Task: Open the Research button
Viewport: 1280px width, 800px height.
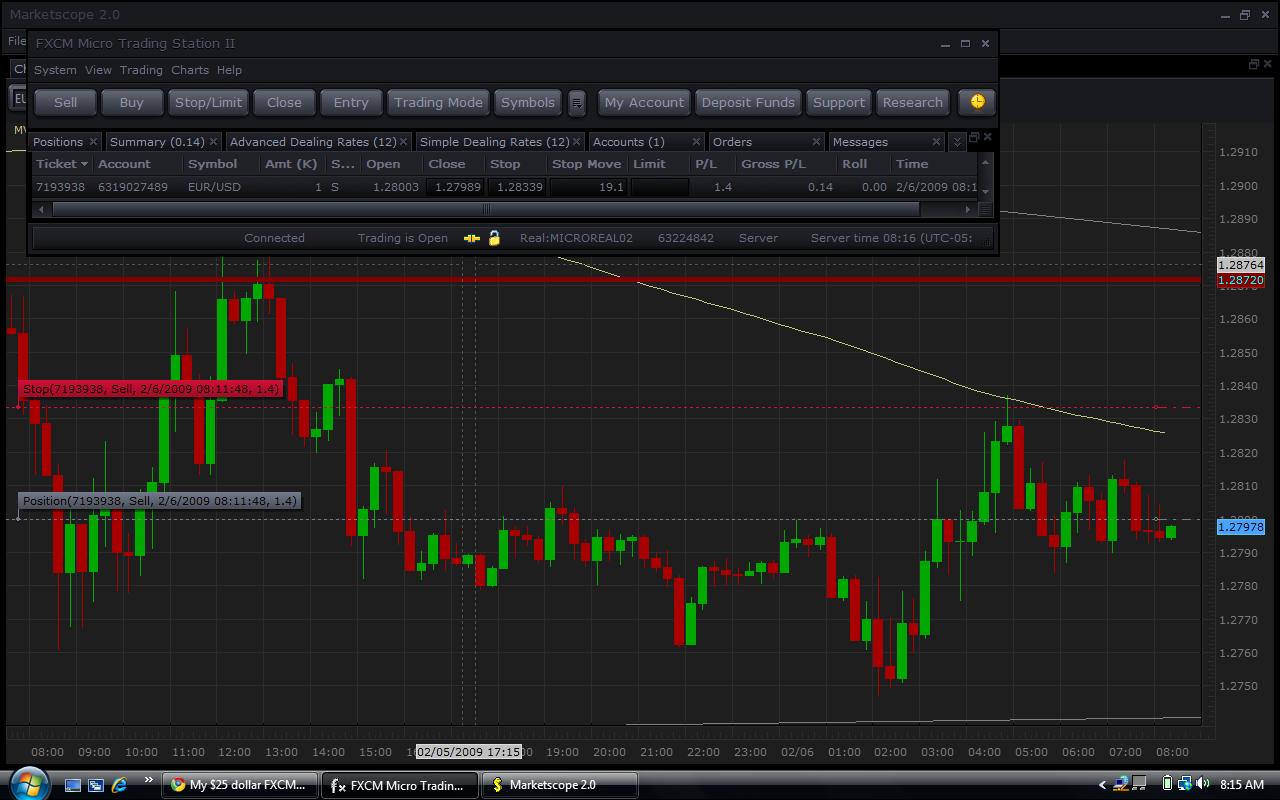Action: pyautogui.click(x=912, y=102)
